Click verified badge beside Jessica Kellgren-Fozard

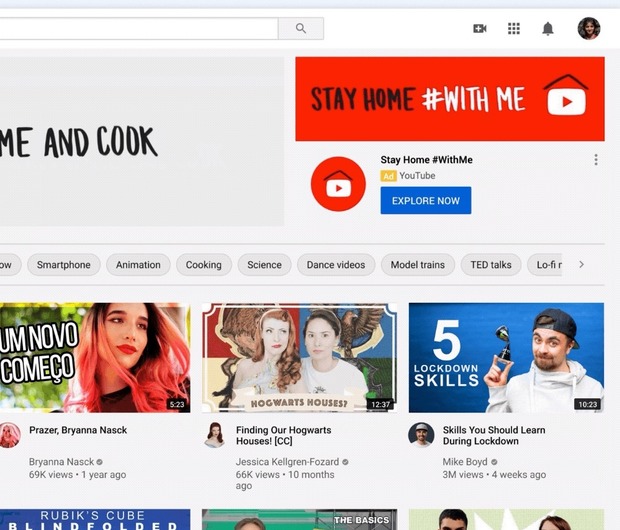345,462
